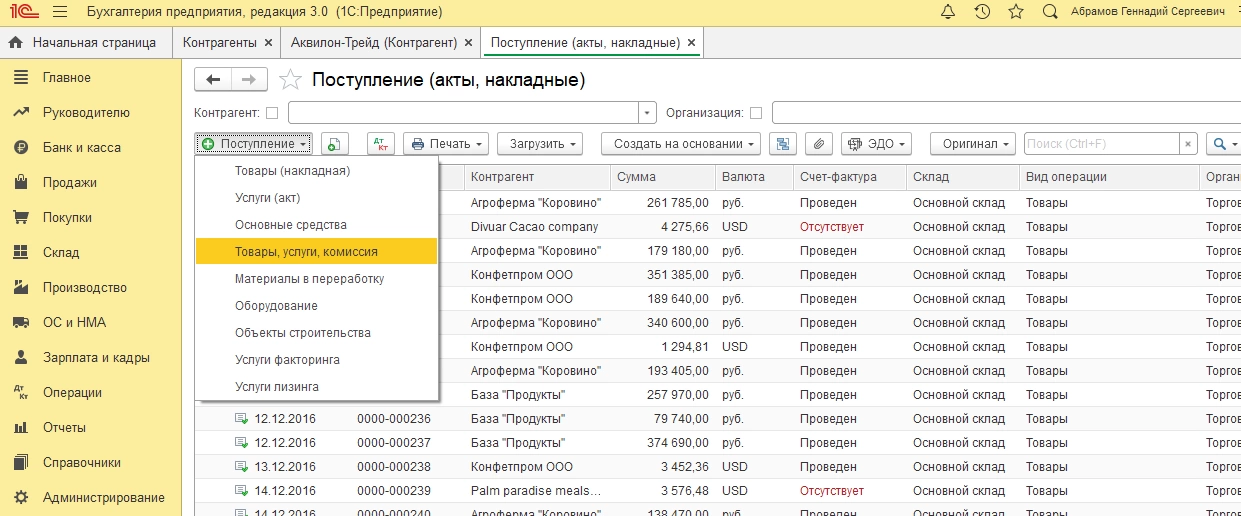Enable the Контрагент filter checkbox
Image resolution: width=1241 pixels, height=516 pixels.
click(271, 113)
